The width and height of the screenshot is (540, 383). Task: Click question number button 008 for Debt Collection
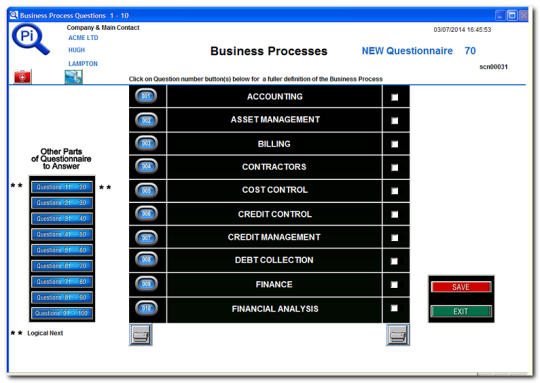pyautogui.click(x=146, y=259)
